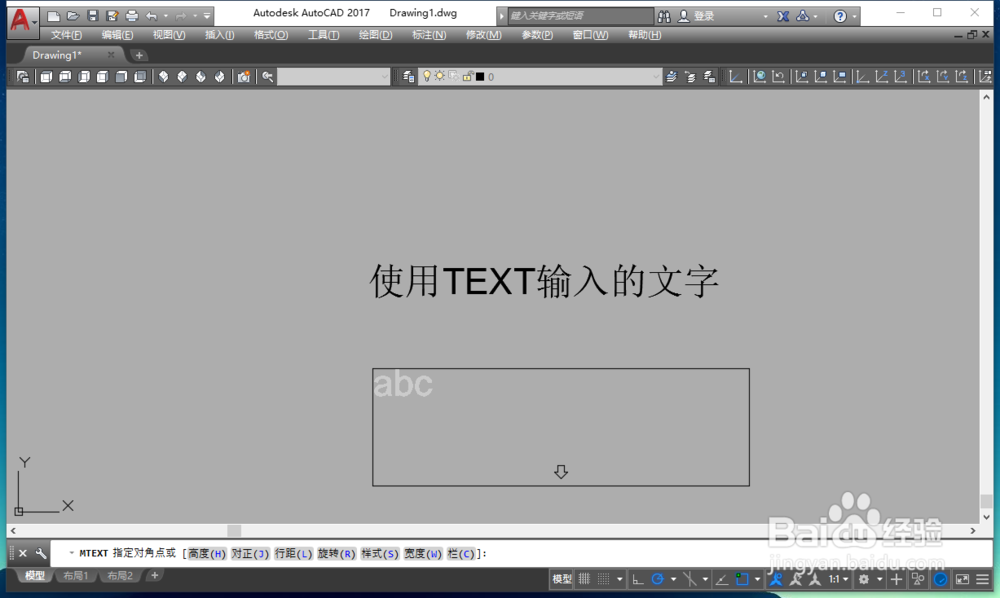This screenshot has height=598, width=1000.
Task: Create a new drawing from Quick Access toolbar
Action: click(54, 16)
